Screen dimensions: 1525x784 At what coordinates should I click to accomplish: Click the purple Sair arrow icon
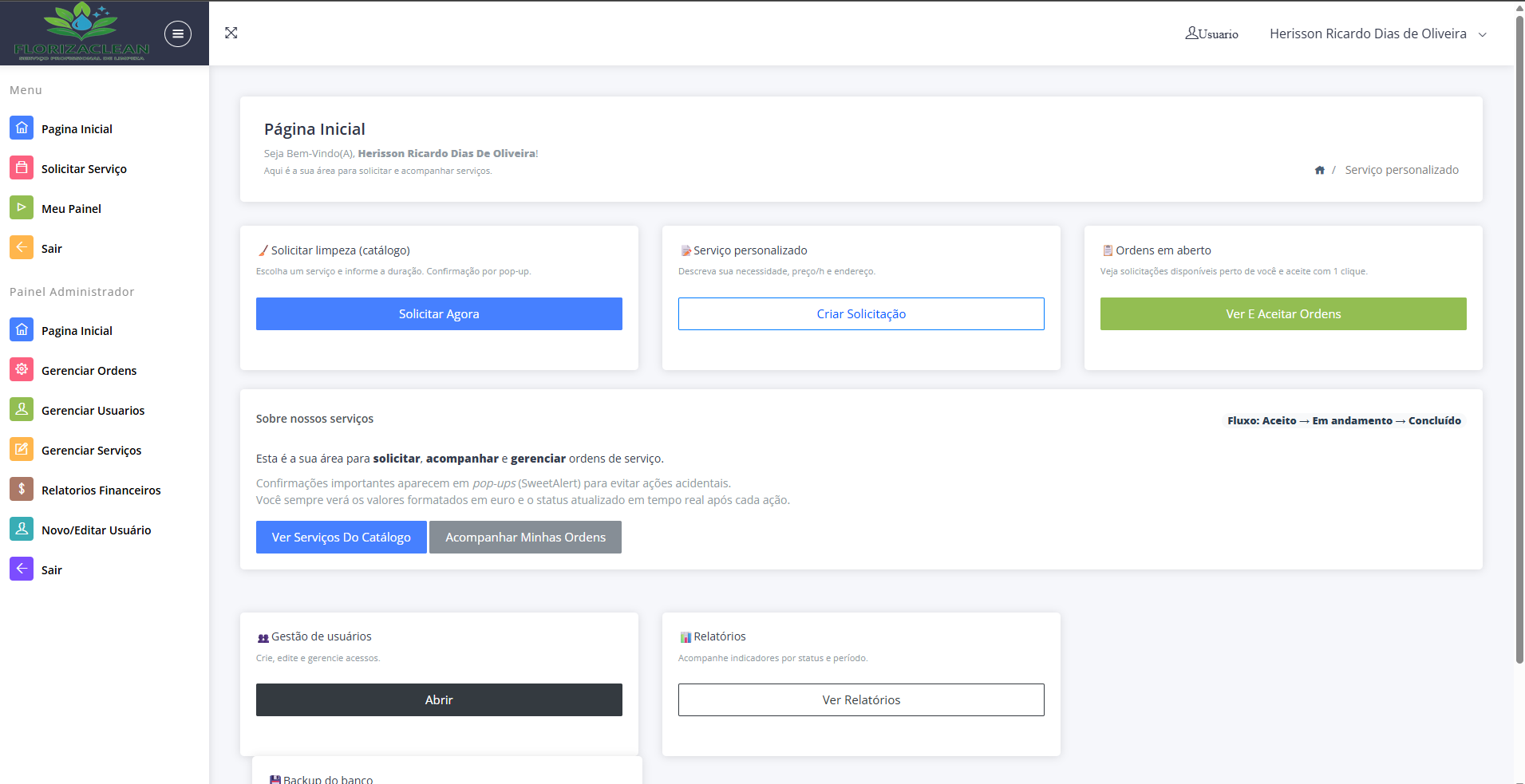(22, 569)
